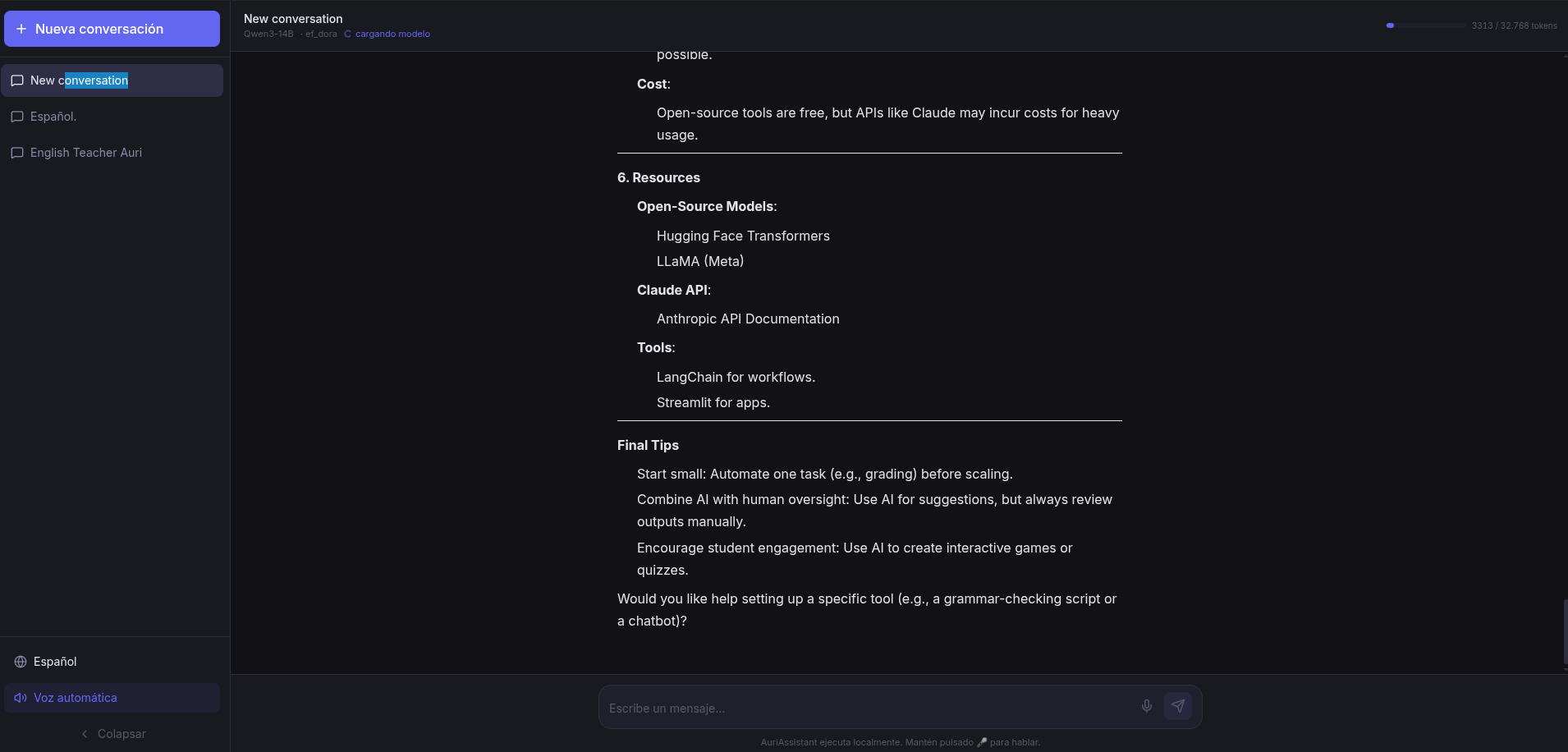This screenshot has height=752, width=1568.
Task: Click the ef_dora label in header
Action: [x=321, y=34]
